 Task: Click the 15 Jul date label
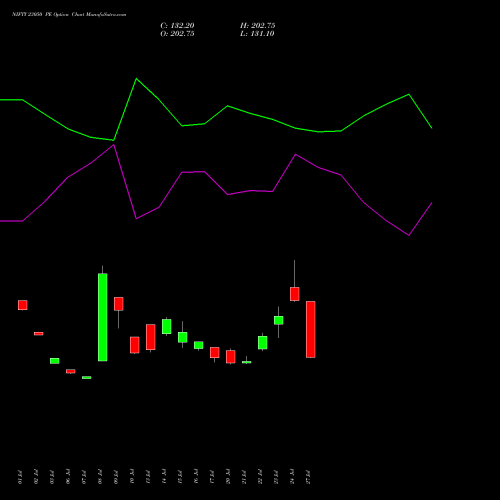click(180, 477)
